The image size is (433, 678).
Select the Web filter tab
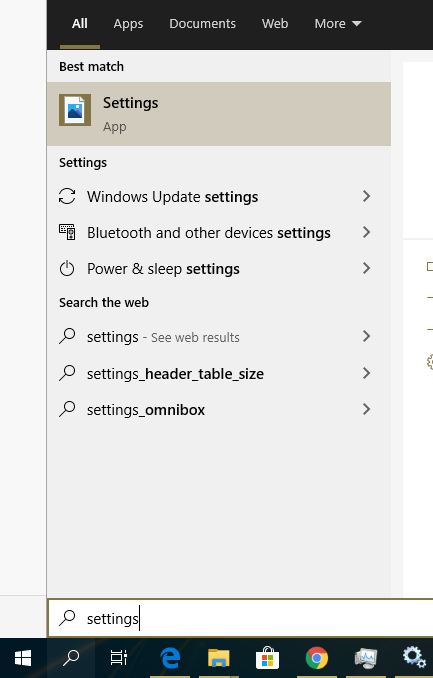click(275, 24)
